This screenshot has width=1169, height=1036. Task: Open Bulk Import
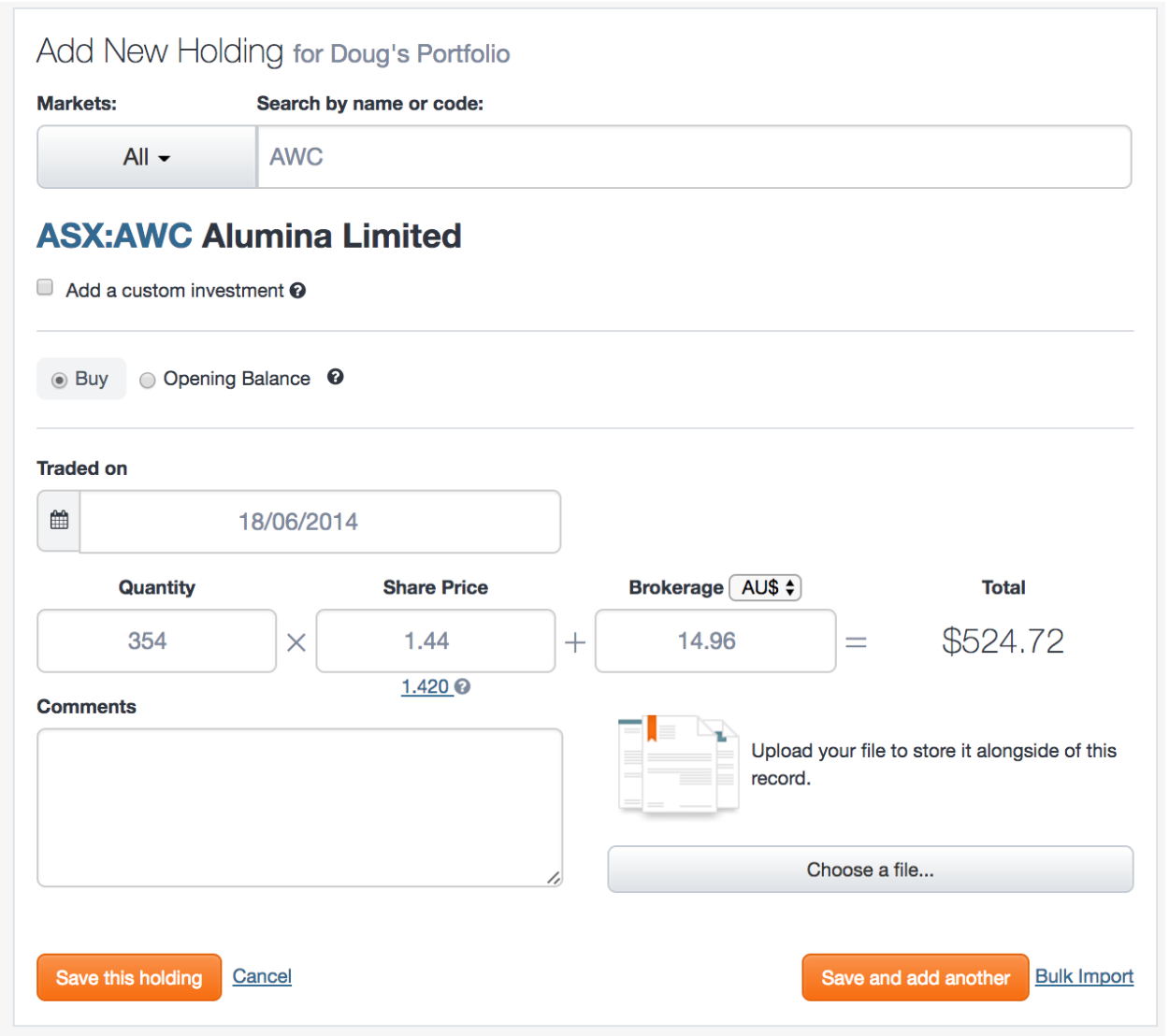pyautogui.click(x=1083, y=975)
